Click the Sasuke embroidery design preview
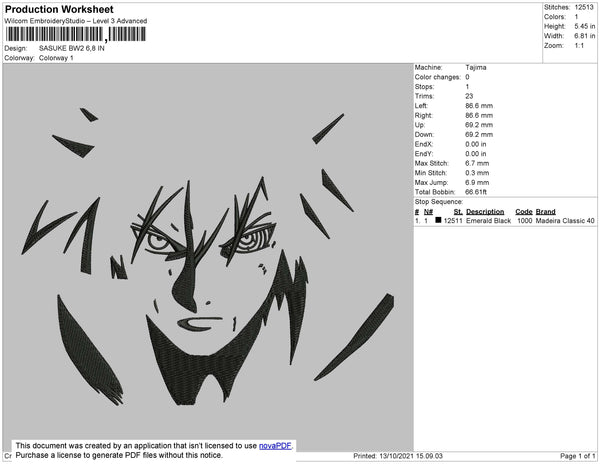 tap(208, 257)
